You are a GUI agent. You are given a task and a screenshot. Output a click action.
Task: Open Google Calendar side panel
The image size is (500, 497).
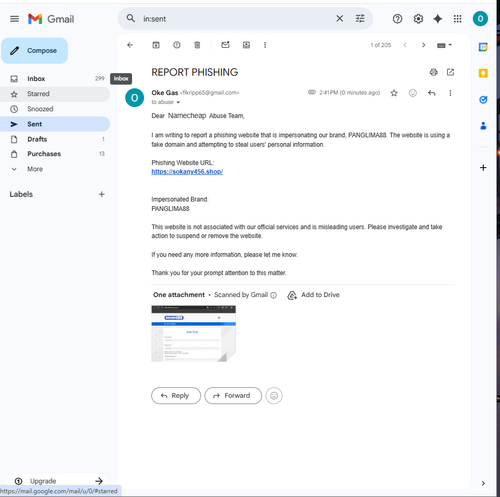pyautogui.click(x=483, y=47)
